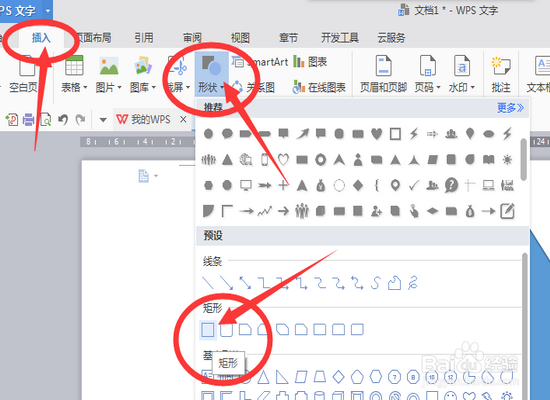
Task: Click the 水印 watermark icon
Action: pos(462,66)
